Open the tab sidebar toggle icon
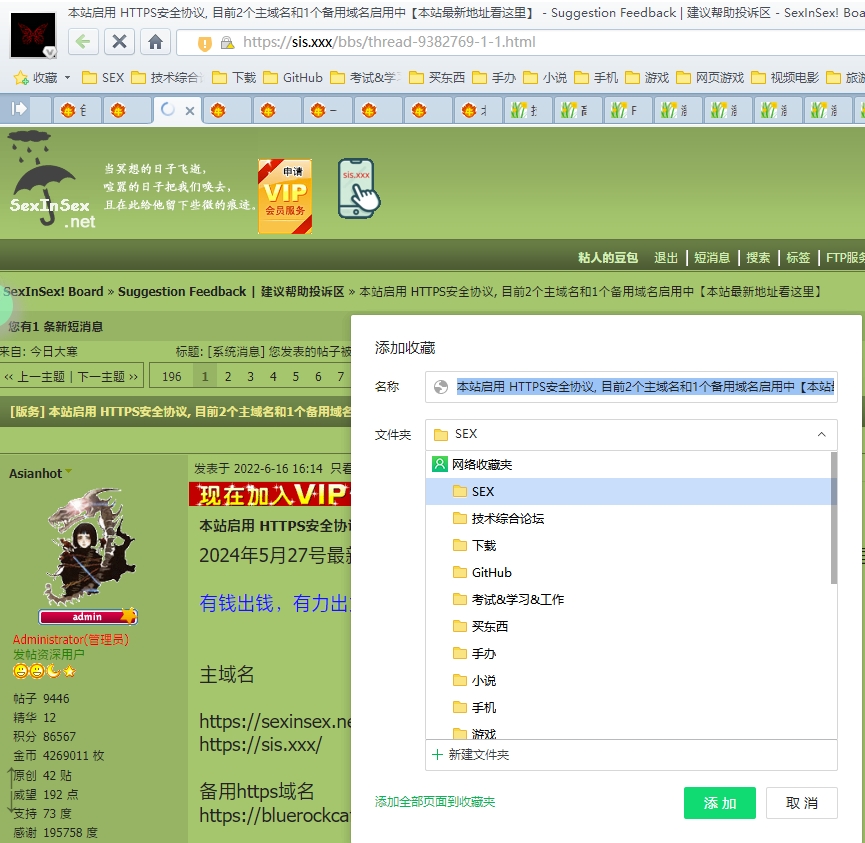The height and width of the screenshot is (843, 865). tap(19, 109)
